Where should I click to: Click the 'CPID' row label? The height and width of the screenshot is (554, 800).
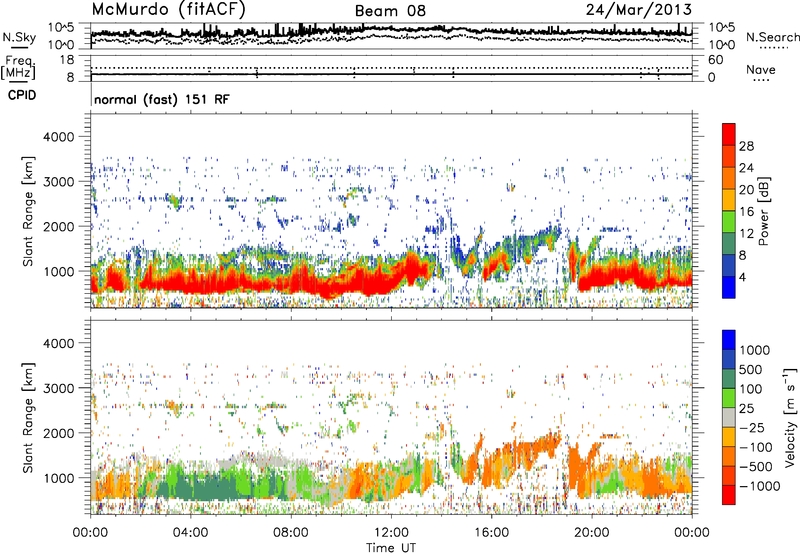tap(22, 95)
